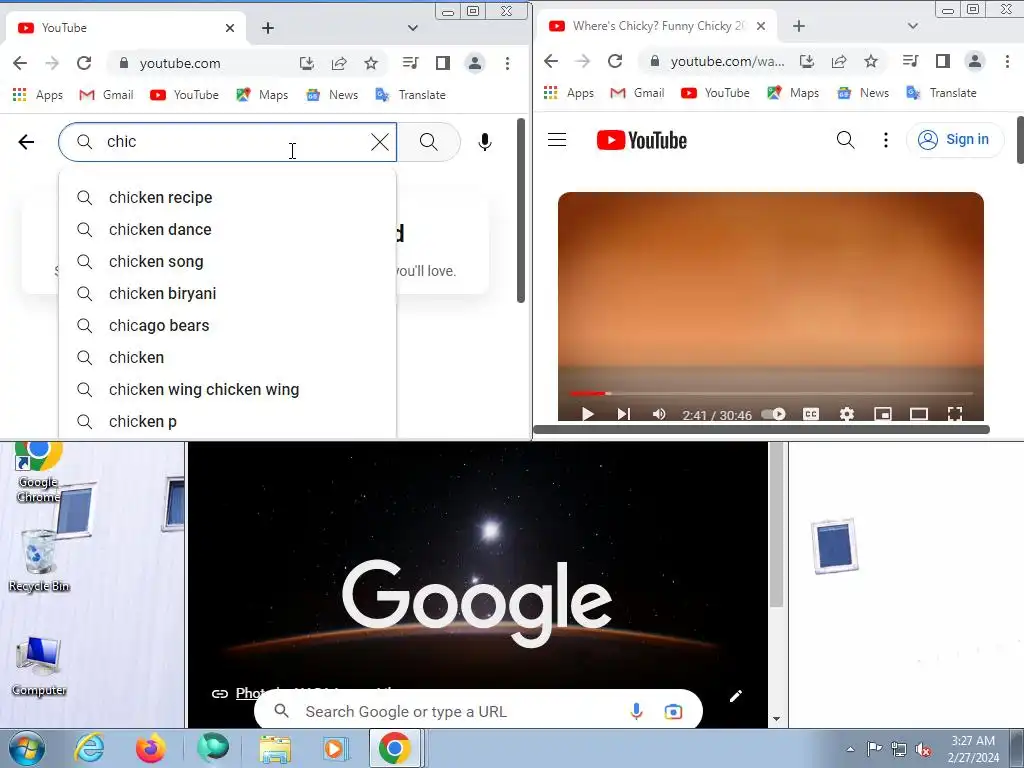The width and height of the screenshot is (1024, 768).
Task: Click the YouTube search field containing 'chic'
Action: point(227,142)
